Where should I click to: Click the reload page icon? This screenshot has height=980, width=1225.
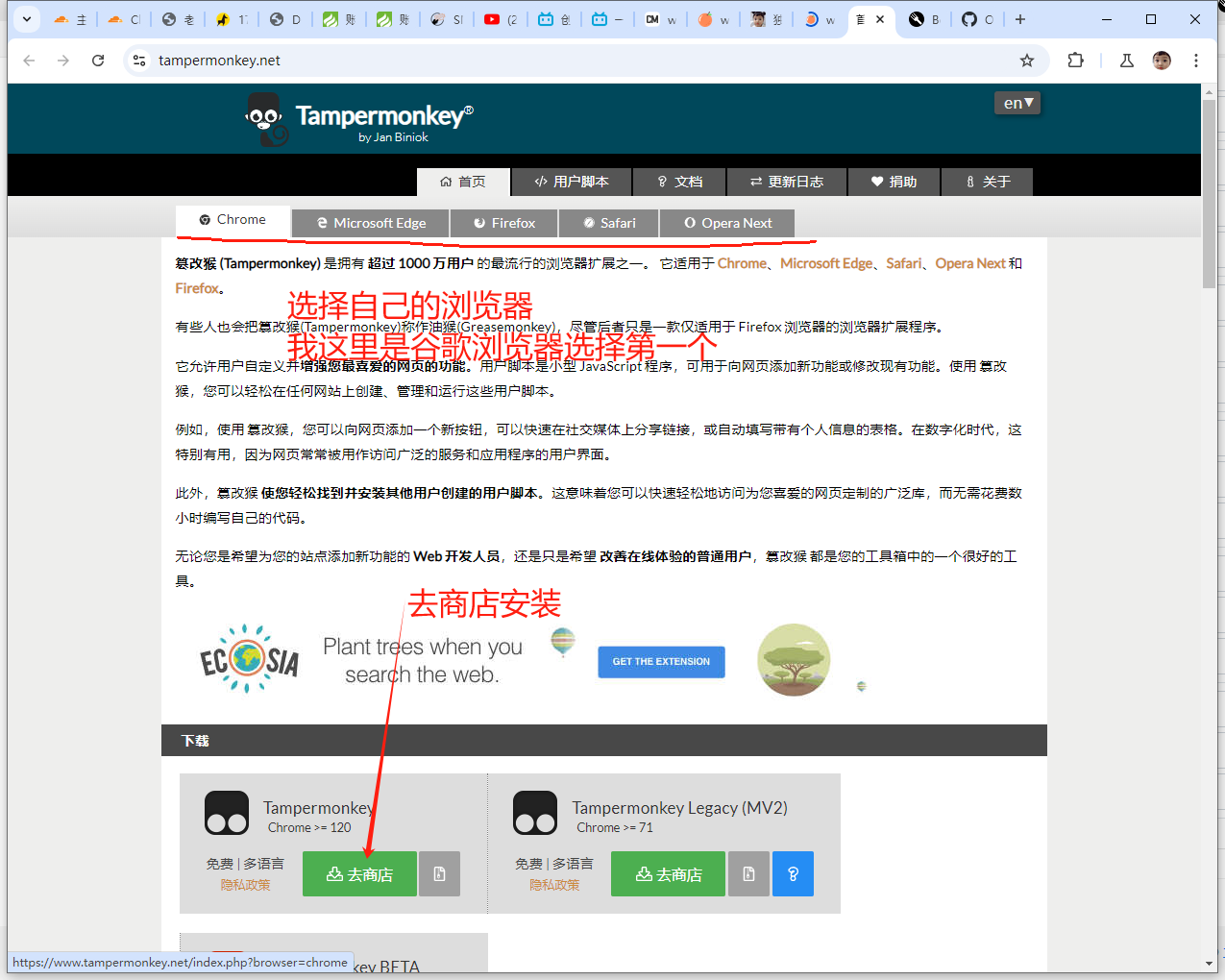98,61
